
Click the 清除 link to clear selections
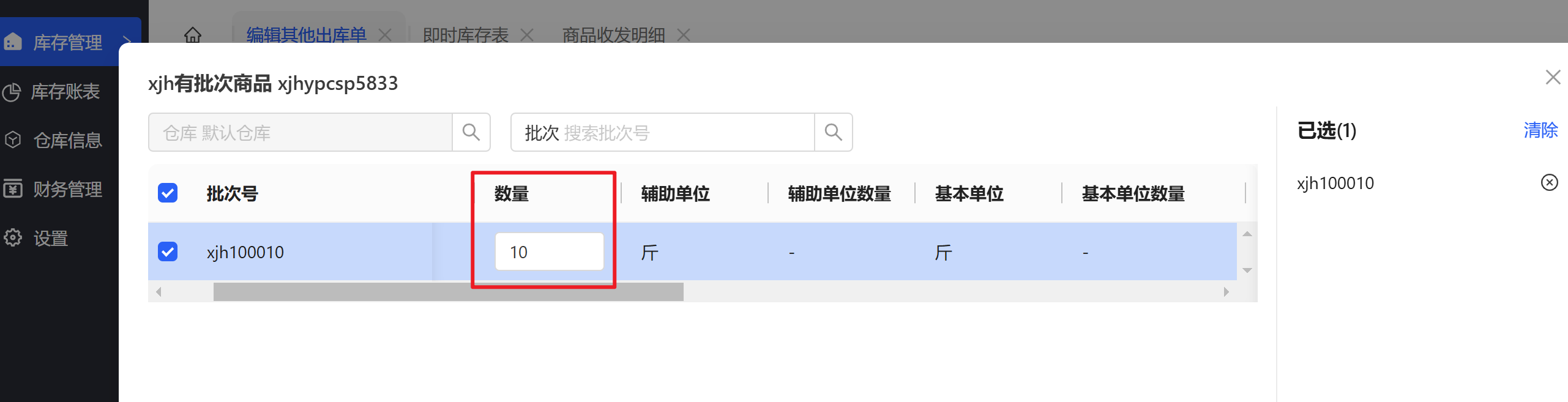coord(1540,130)
